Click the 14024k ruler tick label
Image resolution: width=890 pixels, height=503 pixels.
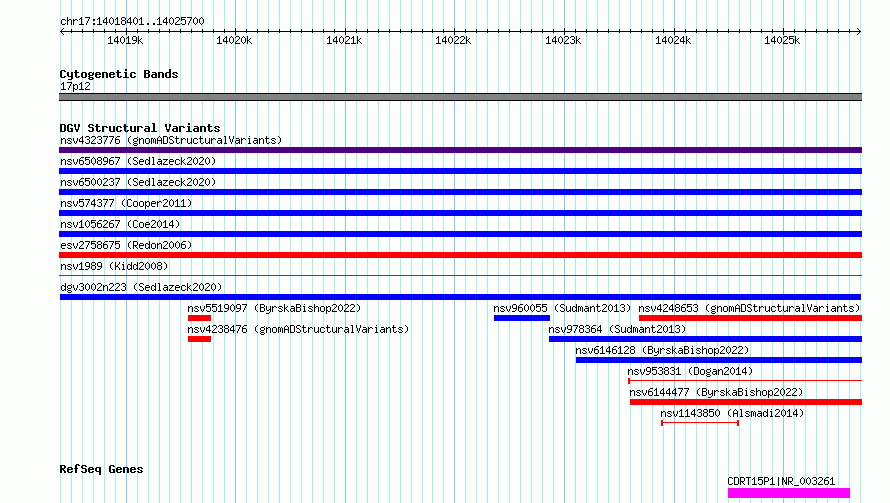coord(673,40)
